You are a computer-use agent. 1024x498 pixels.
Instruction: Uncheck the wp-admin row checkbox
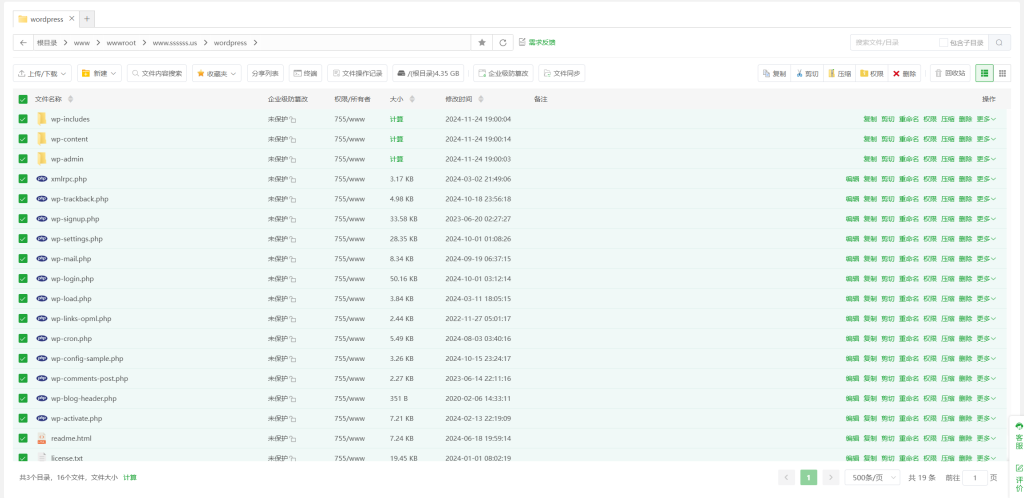[23, 159]
